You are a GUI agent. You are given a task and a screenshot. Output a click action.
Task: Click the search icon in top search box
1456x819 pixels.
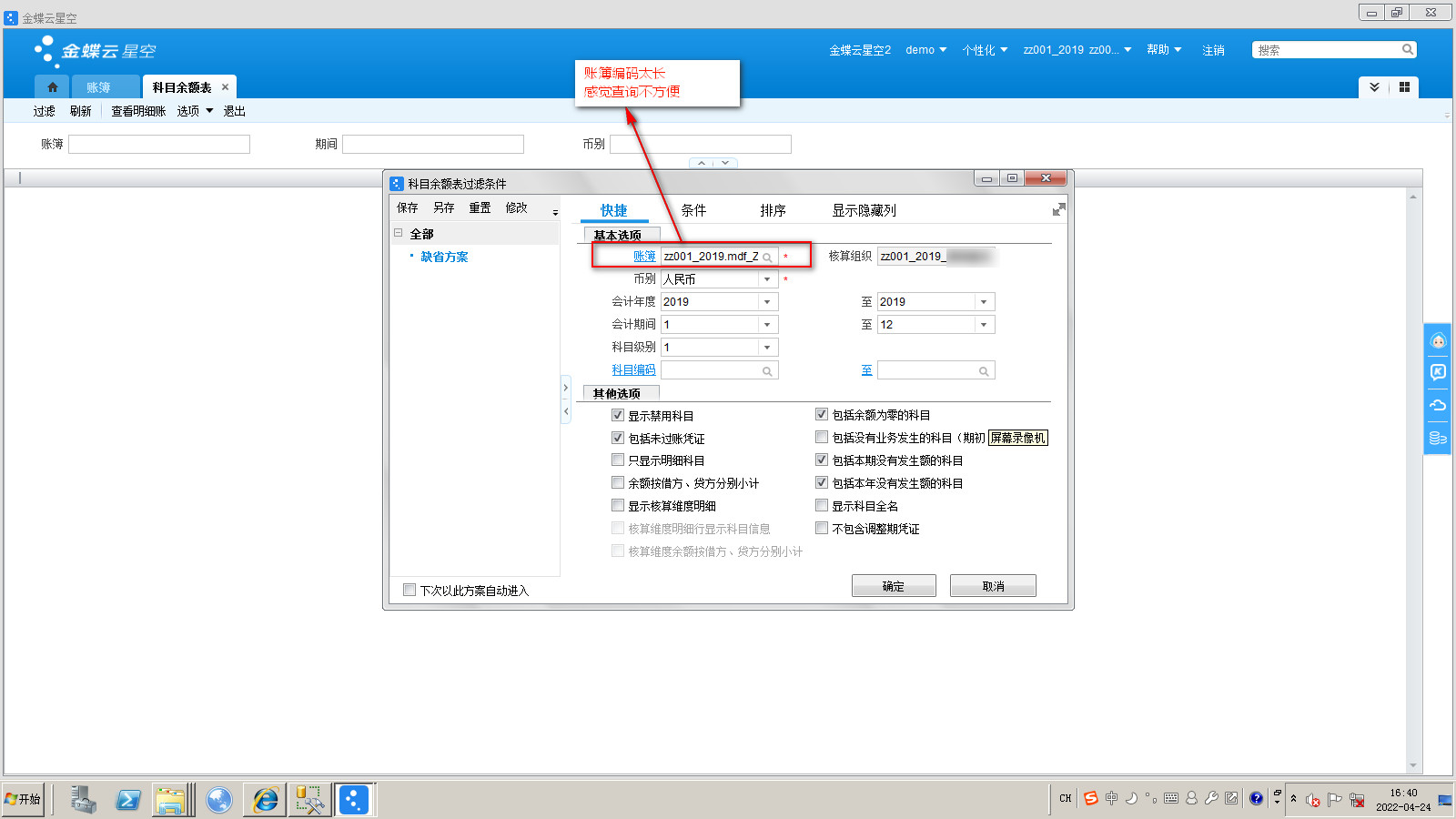click(1407, 50)
